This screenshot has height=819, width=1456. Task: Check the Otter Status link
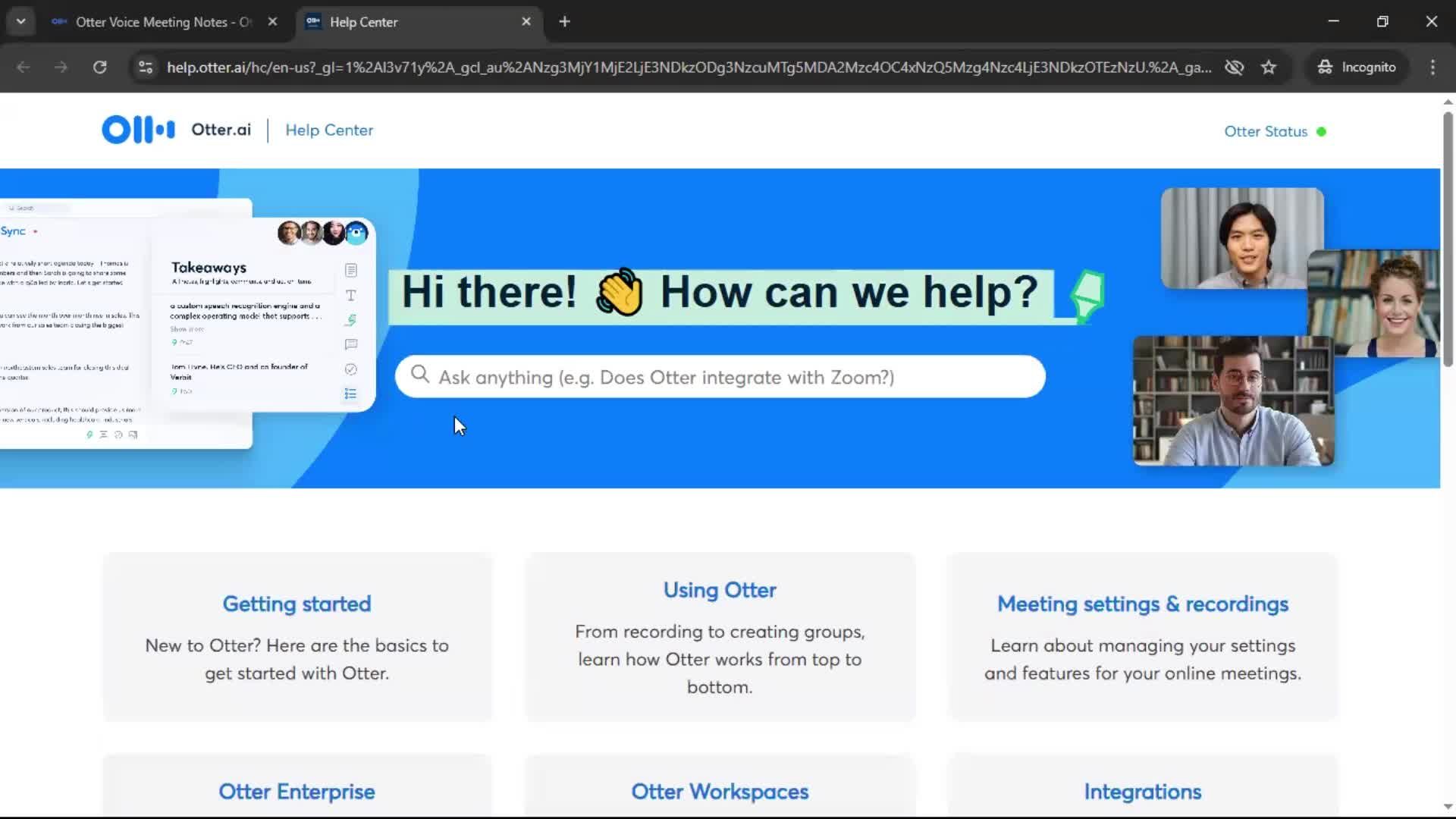click(1266, 131)
